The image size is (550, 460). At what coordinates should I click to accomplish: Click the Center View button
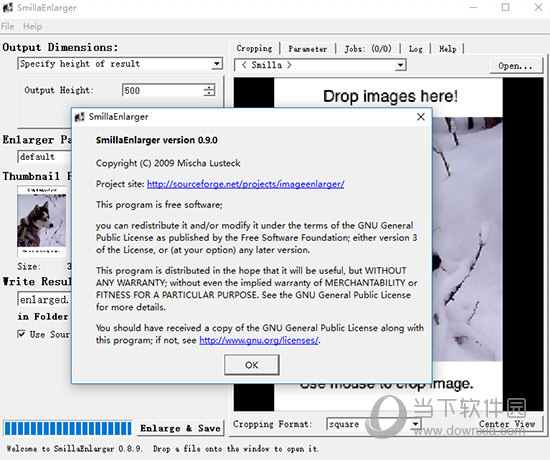(x=507, y=424)
